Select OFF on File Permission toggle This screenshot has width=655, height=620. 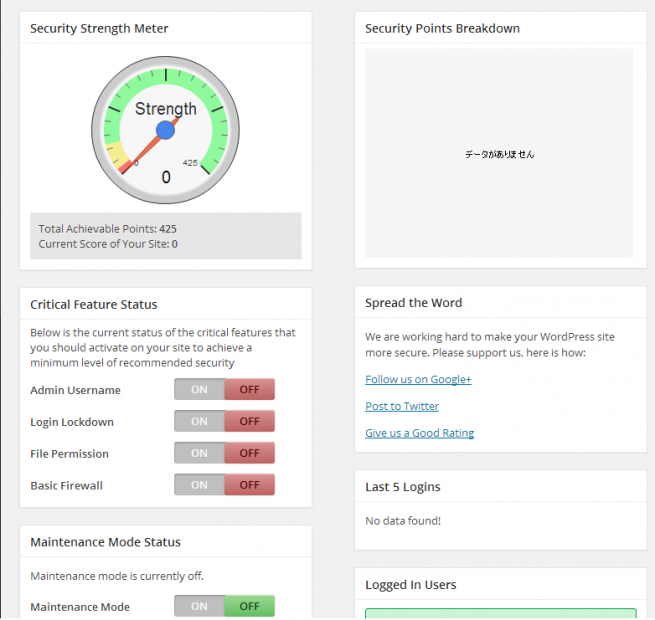(x=249, y=453)
